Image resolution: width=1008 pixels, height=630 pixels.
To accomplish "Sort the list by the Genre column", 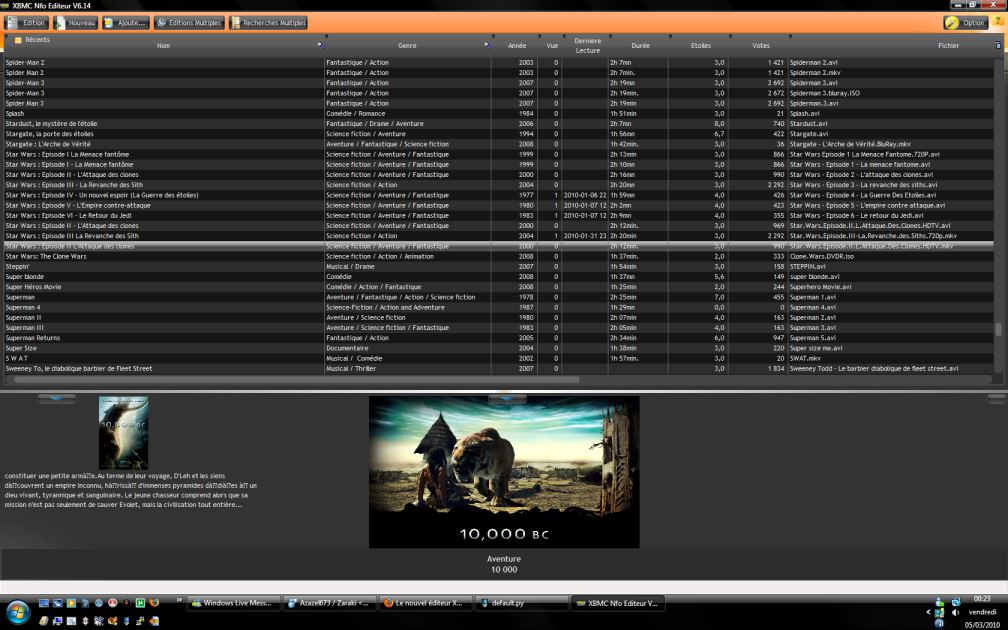I will (x=407, y=46).
